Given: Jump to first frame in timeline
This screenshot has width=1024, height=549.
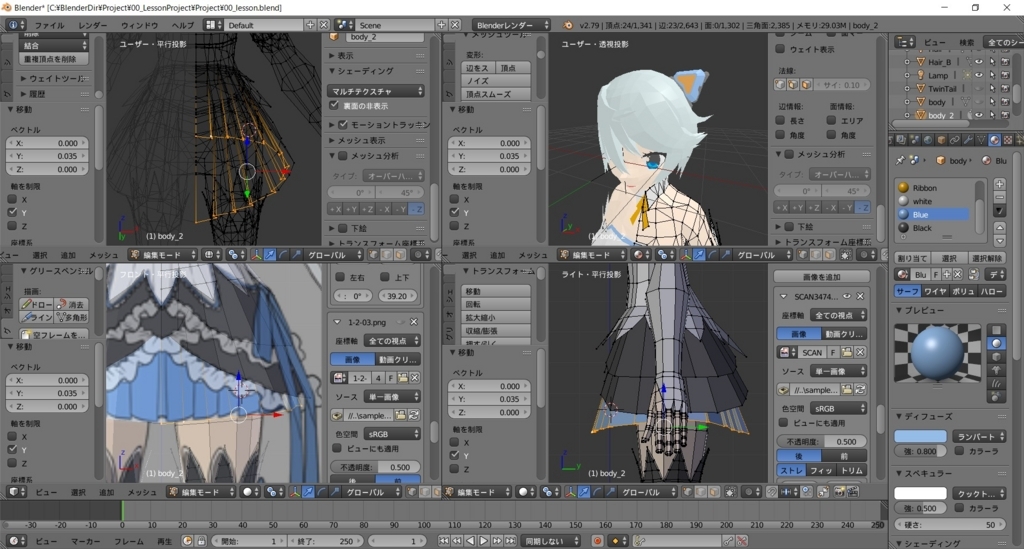Looking at the screenshot, I should click(443, 541).
